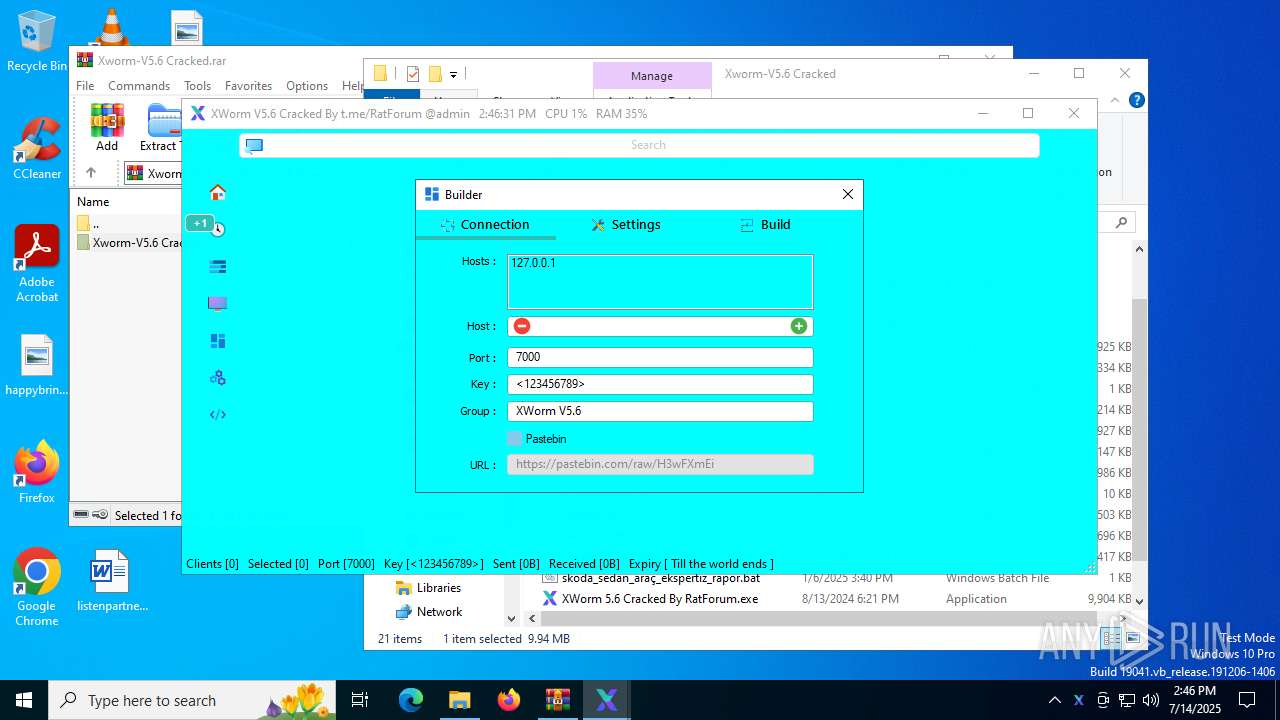Open Microsoft Edge from taskbar
This screenshot has width=1280, height=720.
pos(411,700)
